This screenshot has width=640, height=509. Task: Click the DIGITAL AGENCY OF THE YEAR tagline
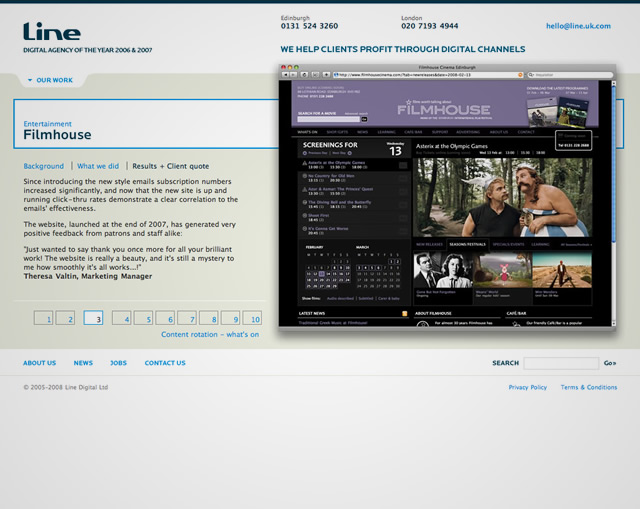point(87,50)
